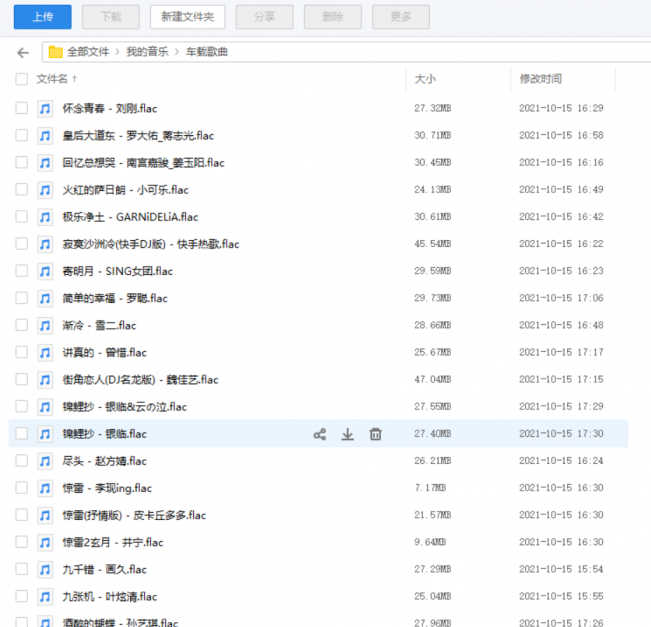Click music icon of 寂寞沙洲冷 file
Screen dimensions: 651x627
(x=45, y=244)
